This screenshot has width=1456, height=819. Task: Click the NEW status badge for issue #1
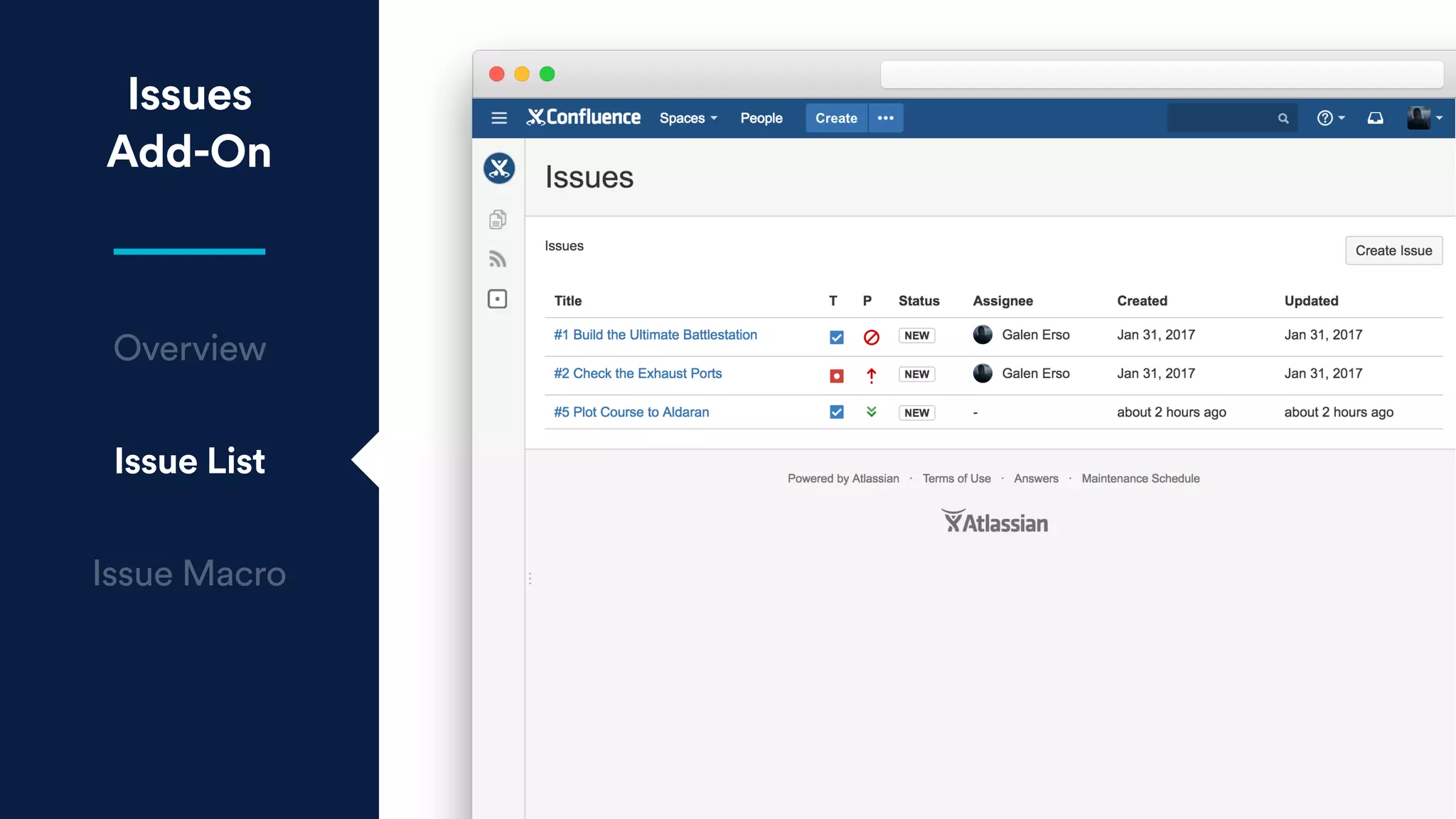tap(916, 336)
